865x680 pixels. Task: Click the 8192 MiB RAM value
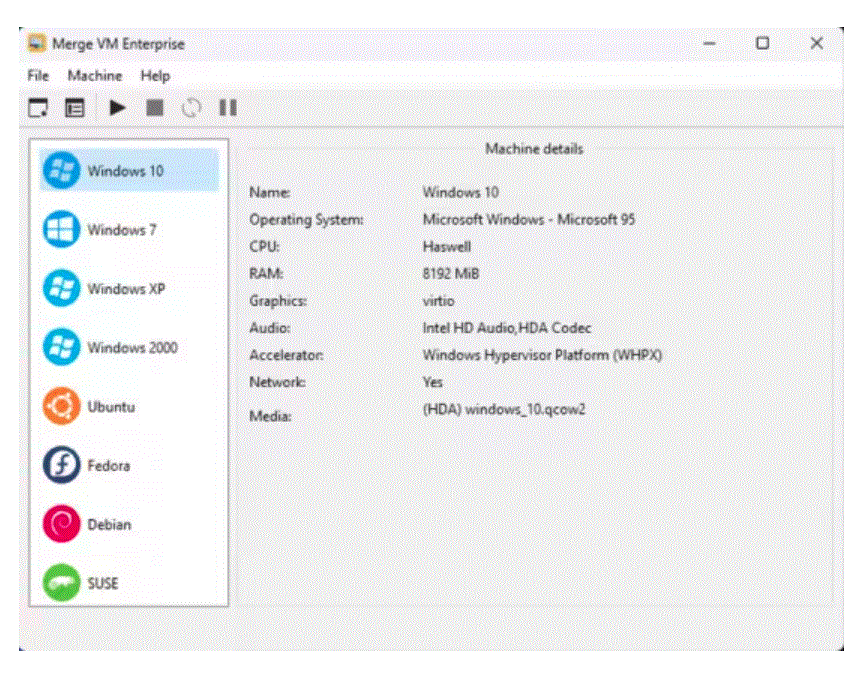451,274
